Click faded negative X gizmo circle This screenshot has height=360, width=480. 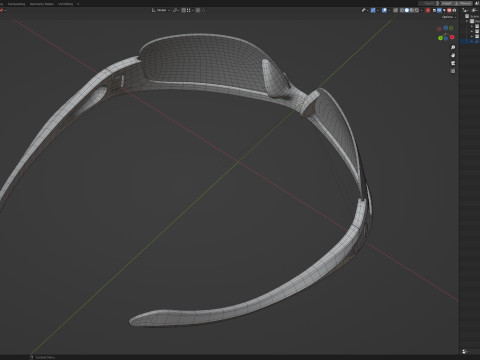[x=439, y=29]
